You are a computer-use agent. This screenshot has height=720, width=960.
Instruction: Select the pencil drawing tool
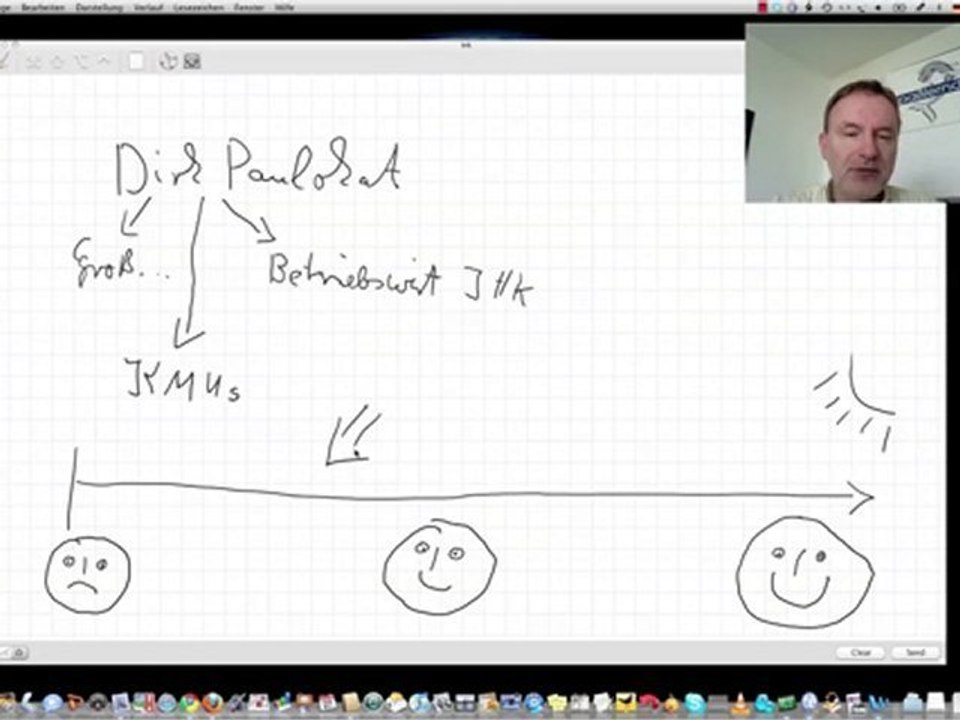[4, 61]
